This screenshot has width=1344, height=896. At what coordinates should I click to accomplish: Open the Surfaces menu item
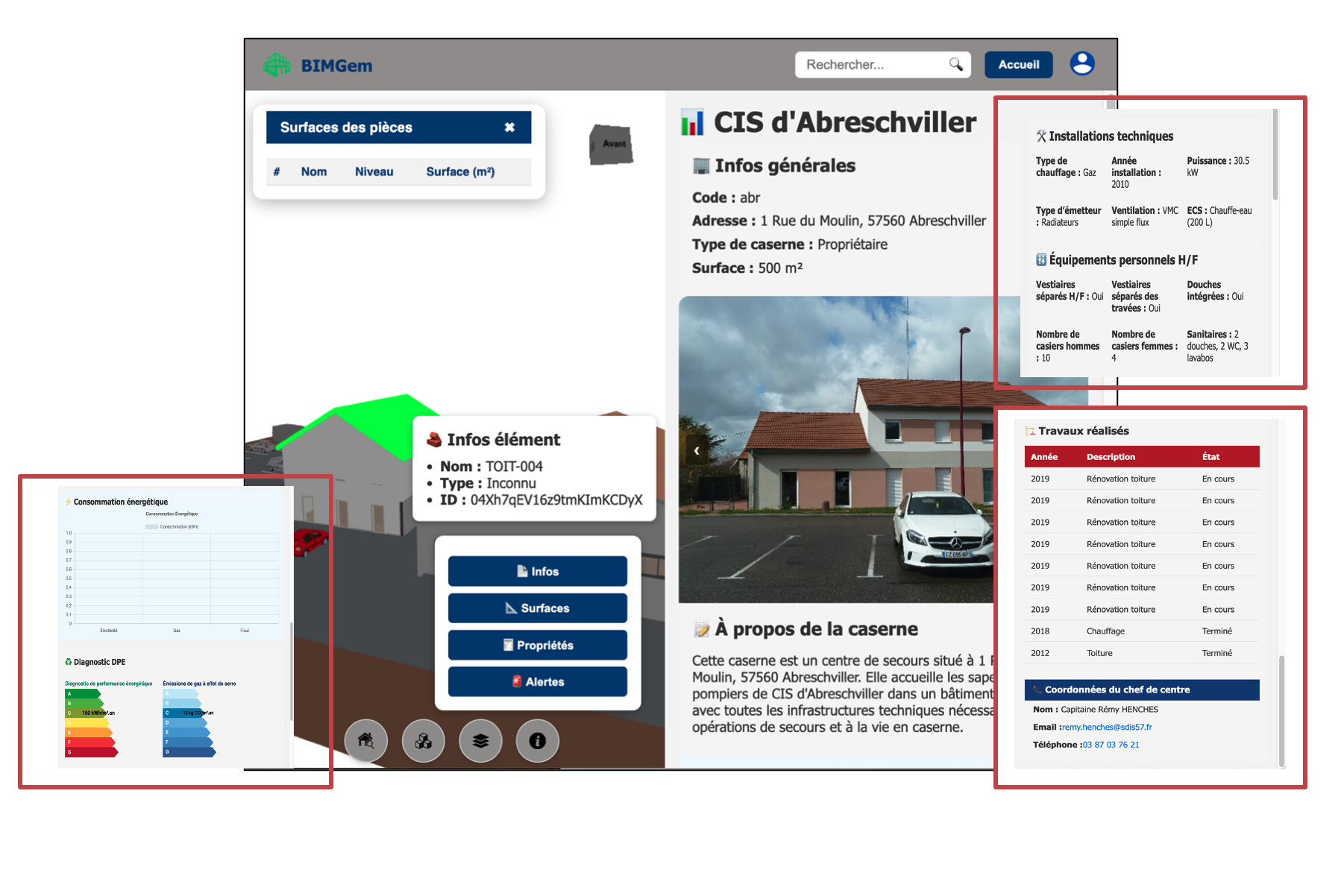click(537, 608)
